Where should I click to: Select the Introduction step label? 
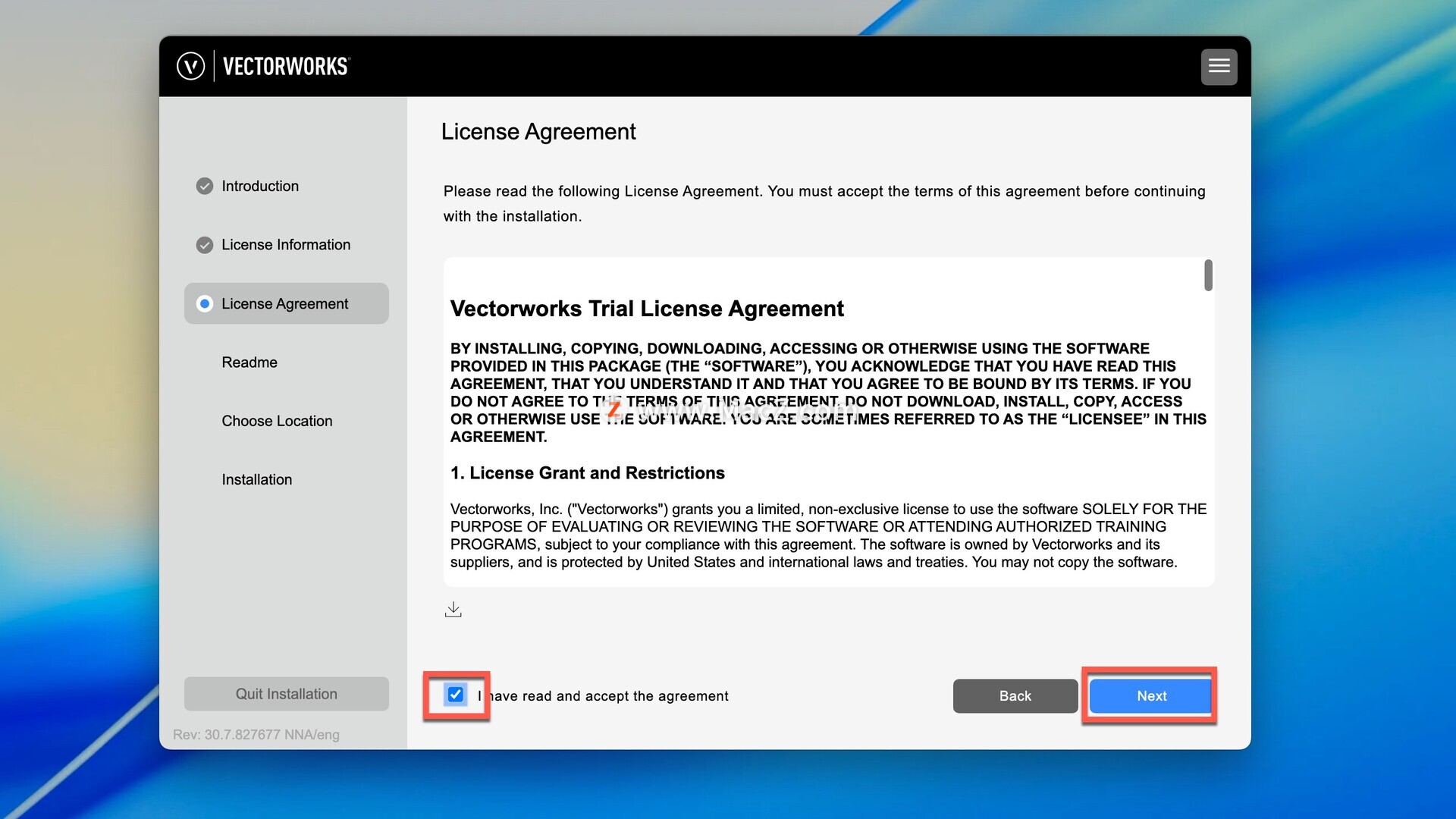coord(260,187)
